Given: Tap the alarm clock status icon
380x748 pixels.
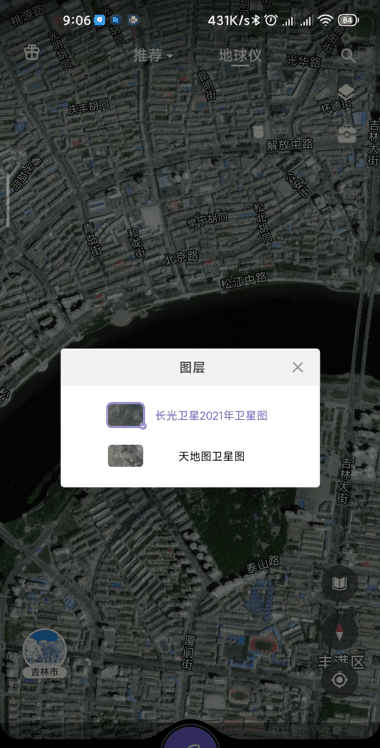Looking at the screenshot, I should coord(271,20).
